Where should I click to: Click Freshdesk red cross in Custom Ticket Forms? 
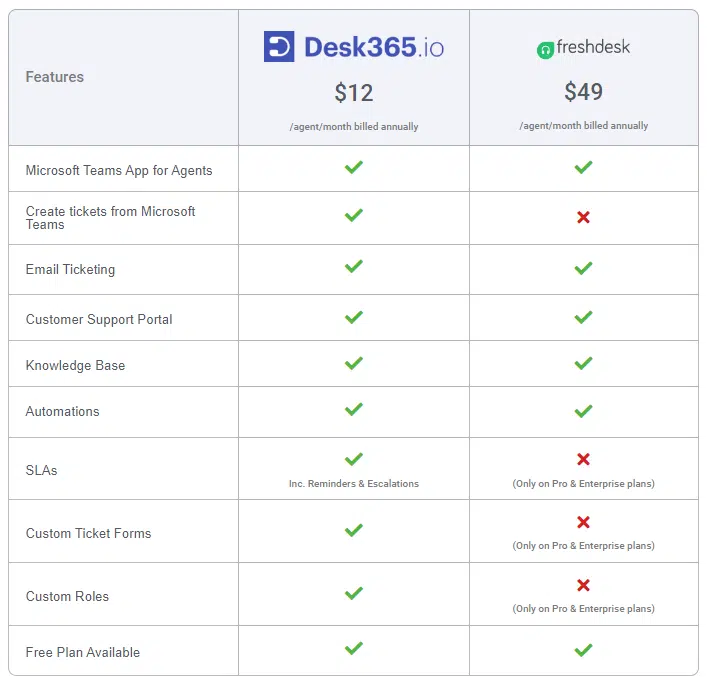click(x=583, y=522)
